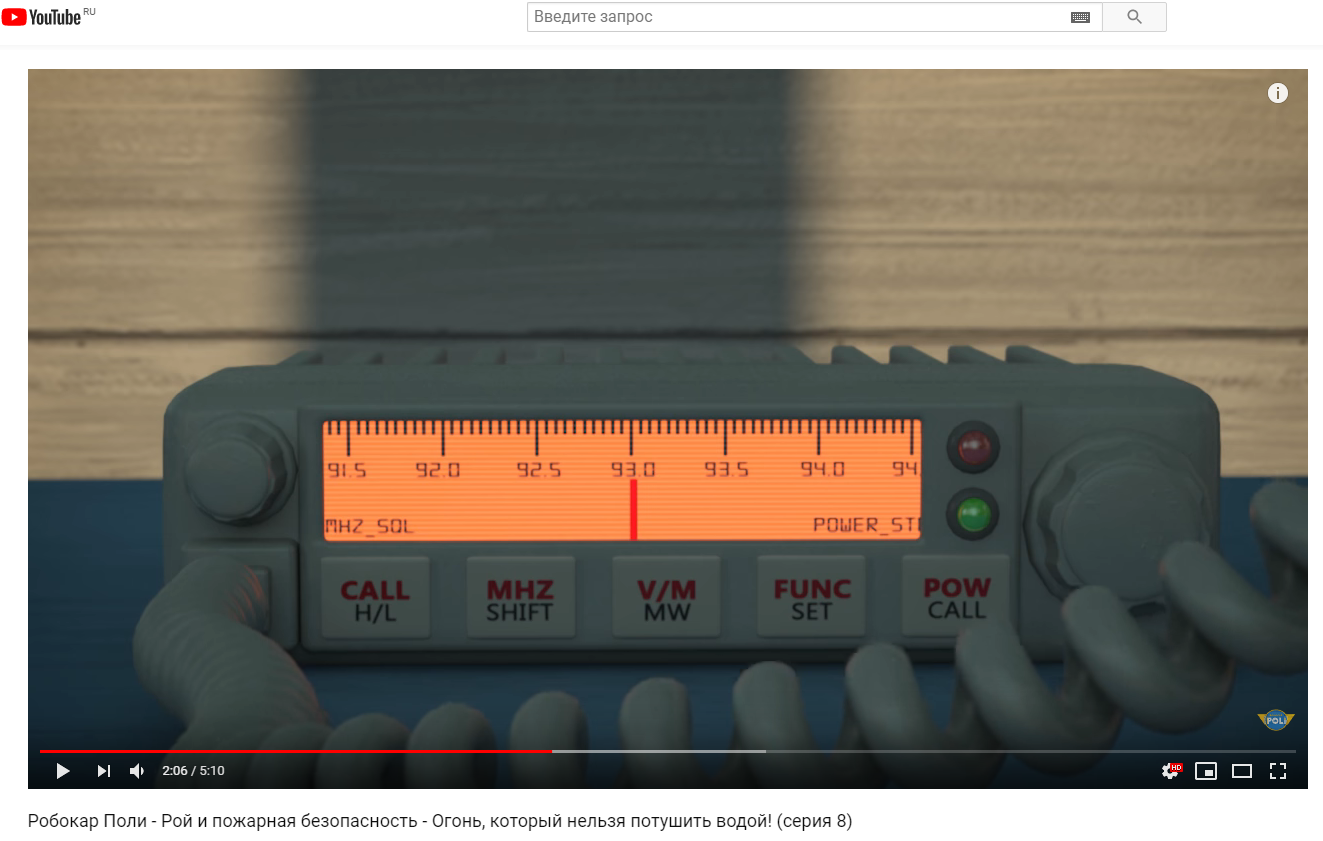Click the magnifying glass search button
This screenshot has width=1323, height=841.
point(1134,17)
